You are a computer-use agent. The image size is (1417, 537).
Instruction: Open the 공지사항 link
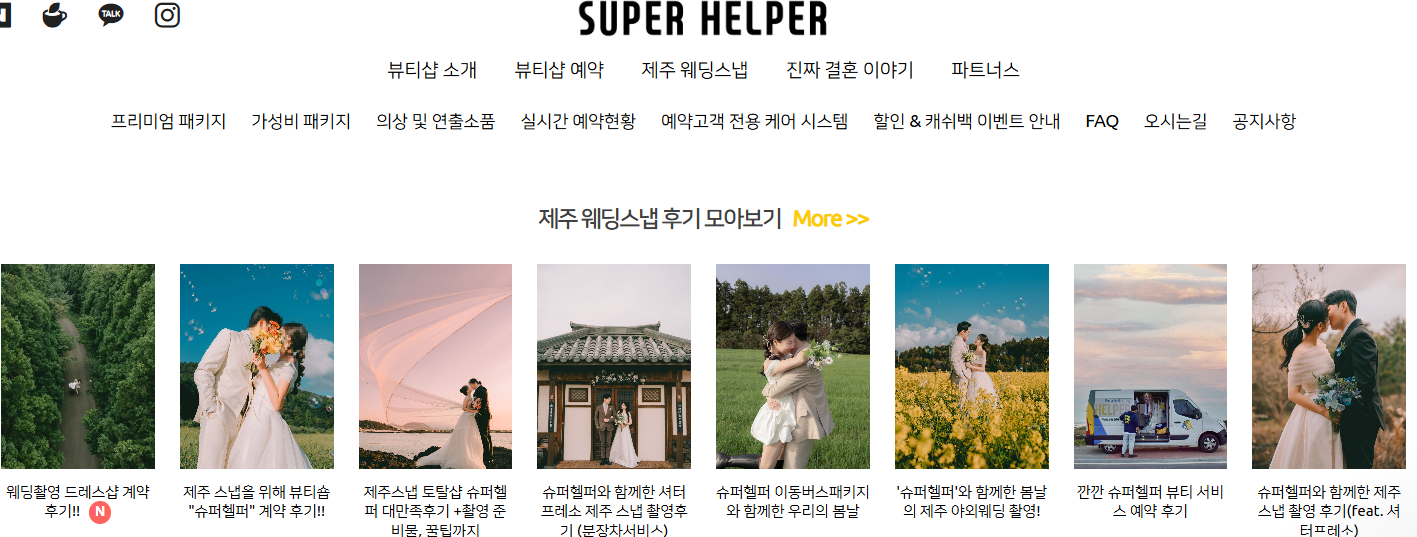[1264, 122]
